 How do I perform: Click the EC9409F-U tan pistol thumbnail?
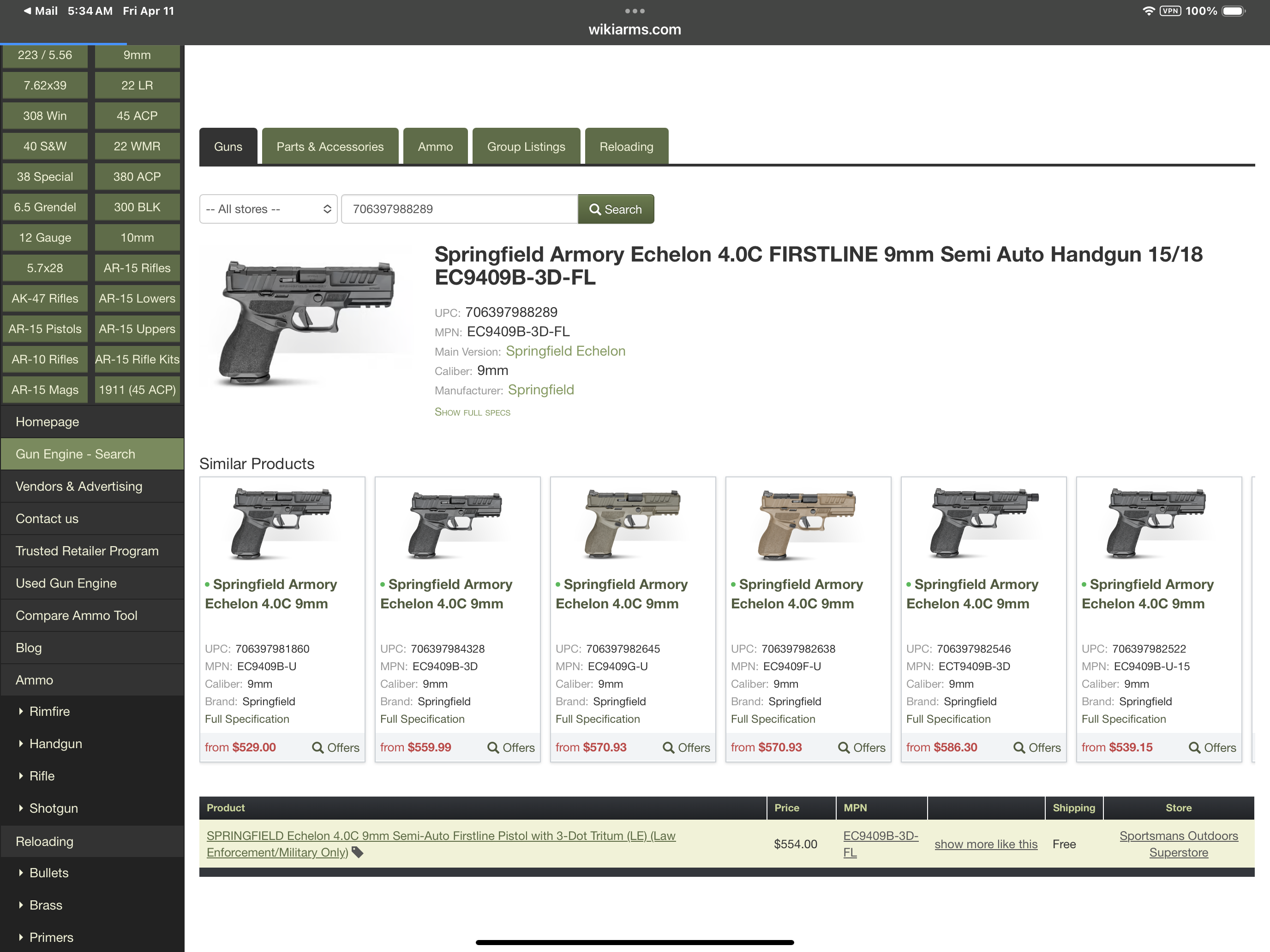[x=808, y=524]
